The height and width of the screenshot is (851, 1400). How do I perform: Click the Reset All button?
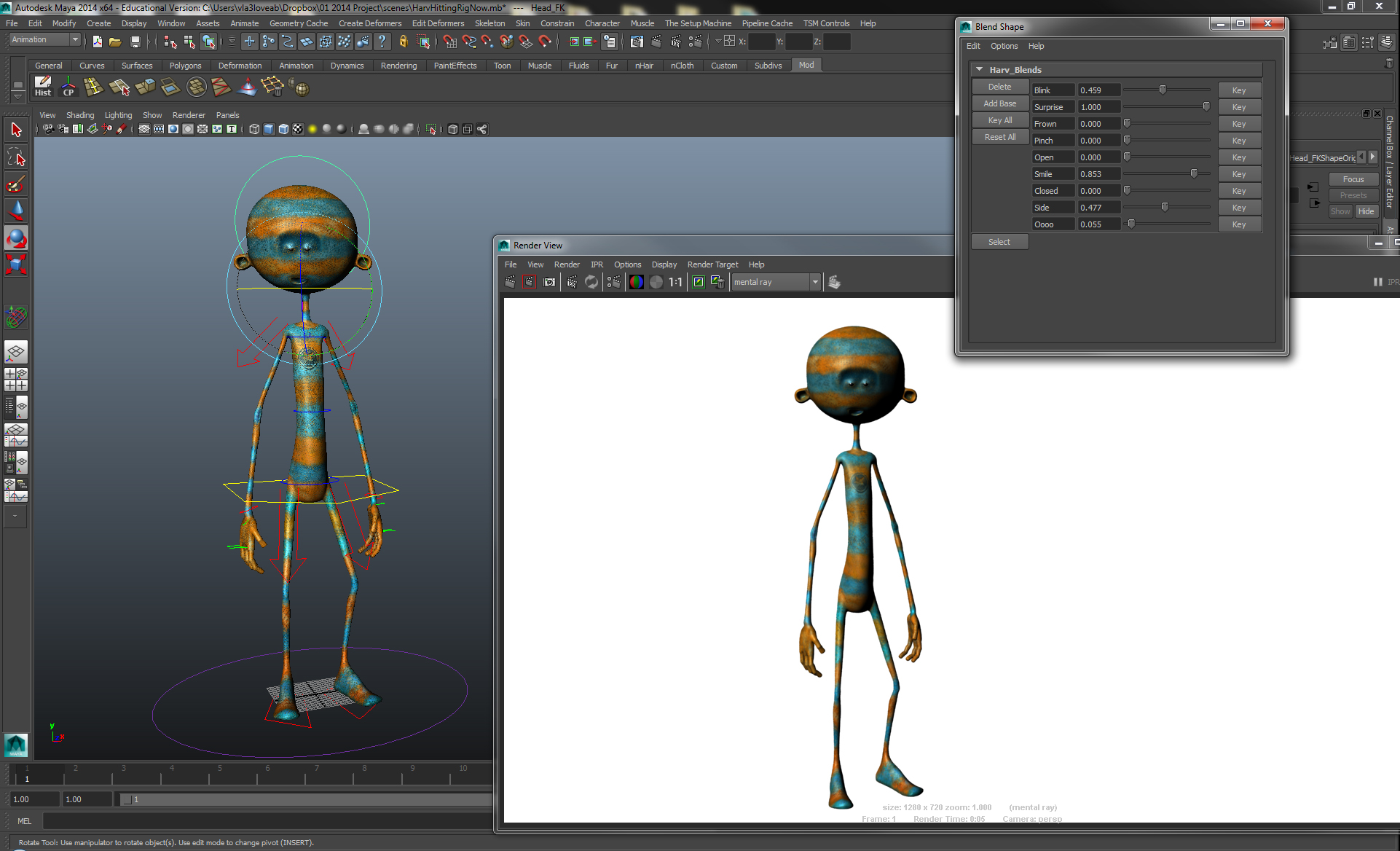[999, 137]
